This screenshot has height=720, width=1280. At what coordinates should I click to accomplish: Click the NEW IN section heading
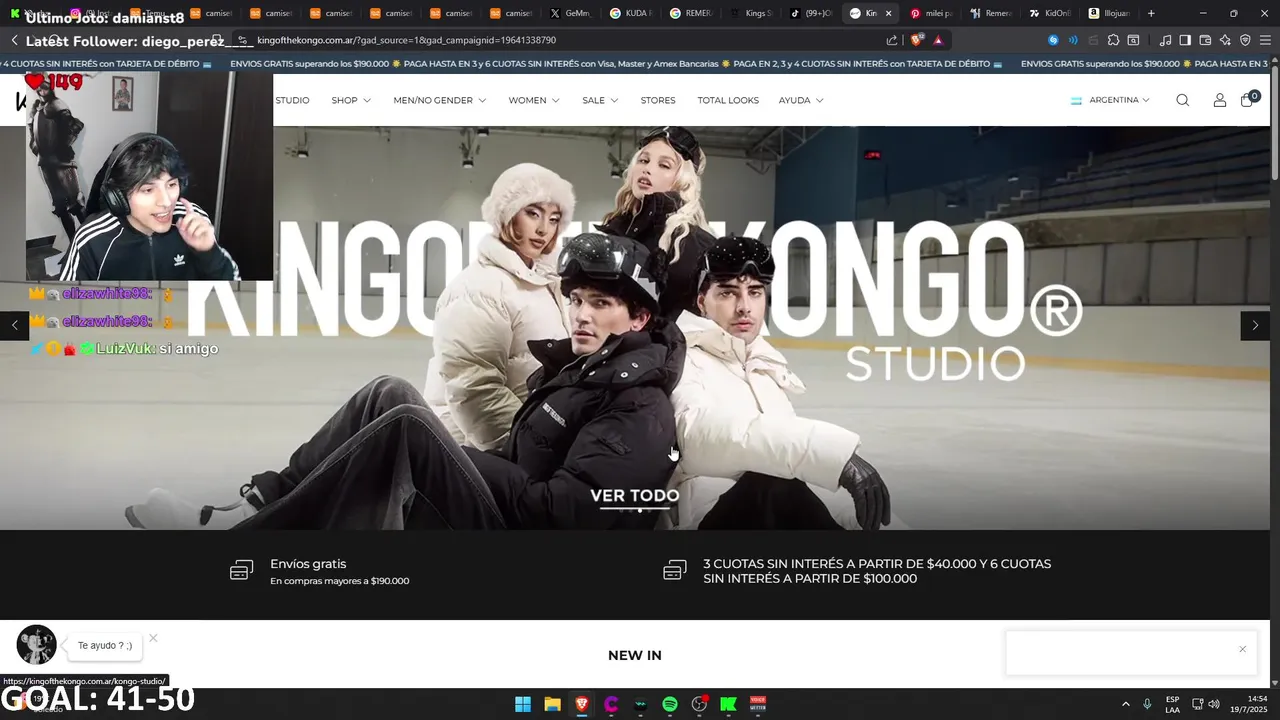pos(635,655)
